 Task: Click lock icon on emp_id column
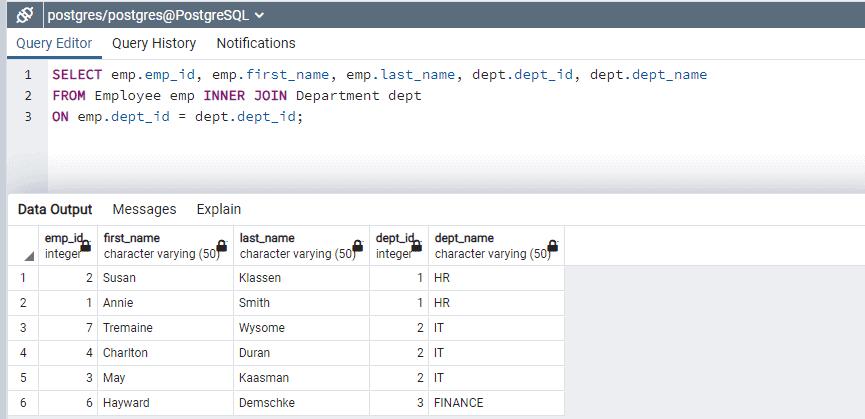[85, 246]
